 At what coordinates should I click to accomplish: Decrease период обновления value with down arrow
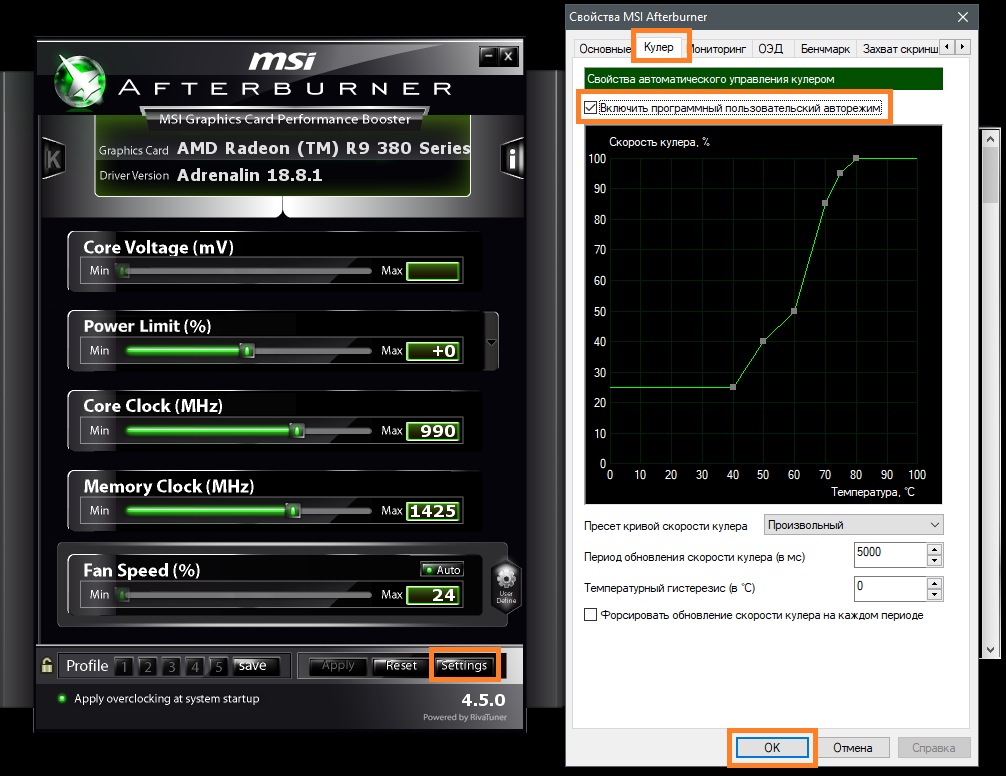click(935, 561)
